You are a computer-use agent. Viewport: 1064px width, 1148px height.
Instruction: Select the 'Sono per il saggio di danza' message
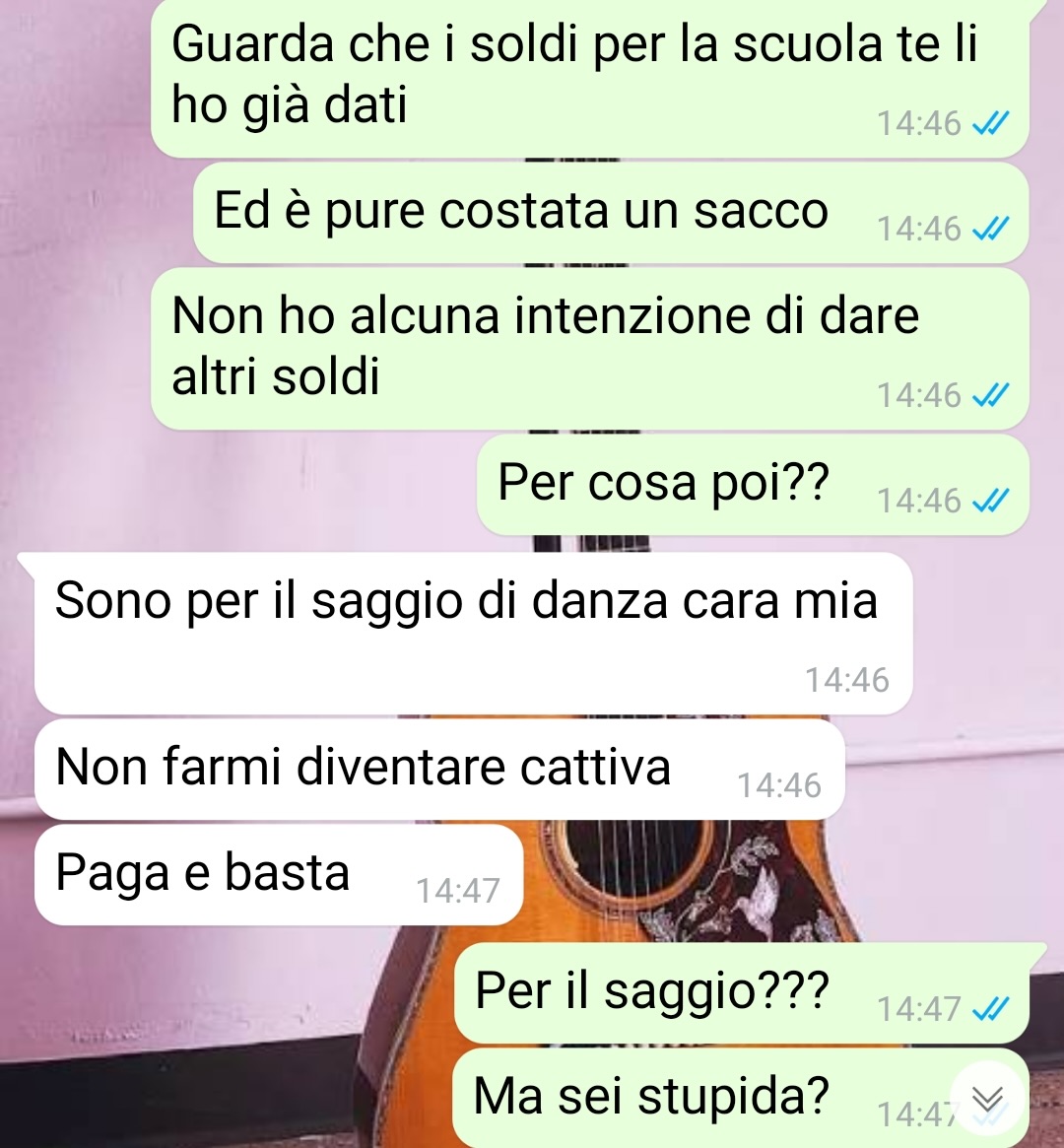[474, 634]
